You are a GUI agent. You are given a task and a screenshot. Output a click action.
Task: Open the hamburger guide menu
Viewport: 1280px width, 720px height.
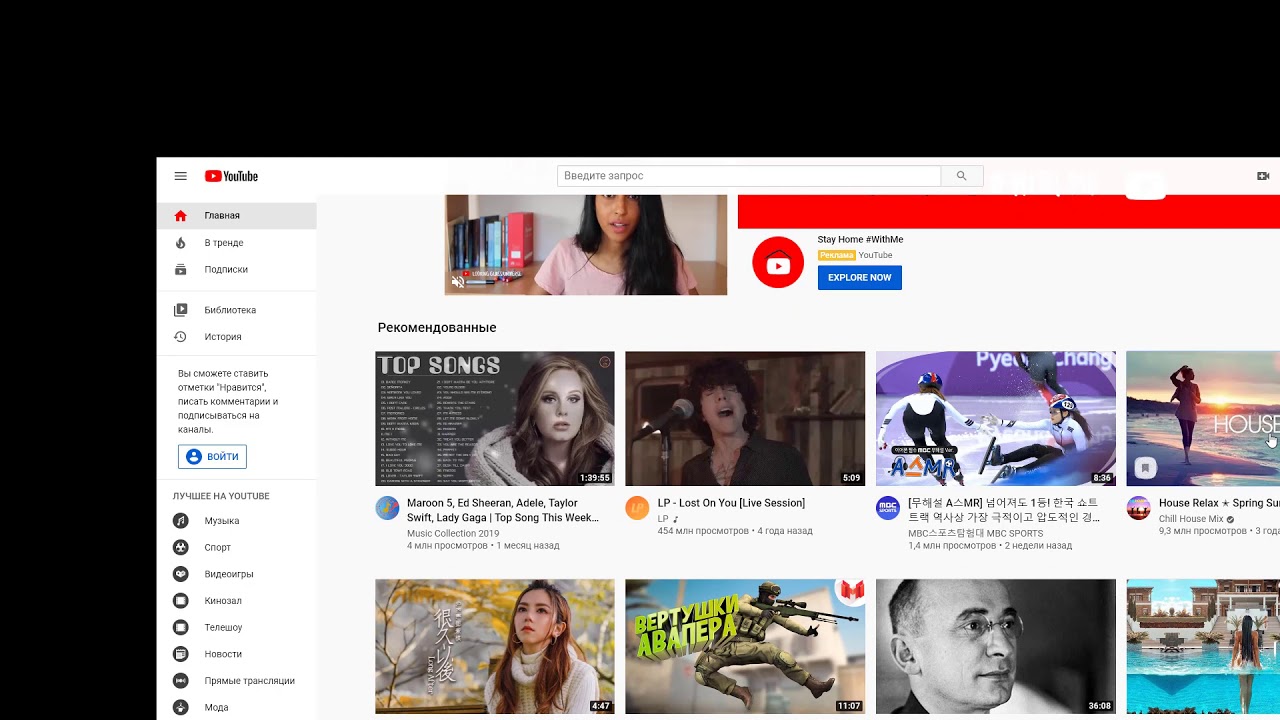180,176
